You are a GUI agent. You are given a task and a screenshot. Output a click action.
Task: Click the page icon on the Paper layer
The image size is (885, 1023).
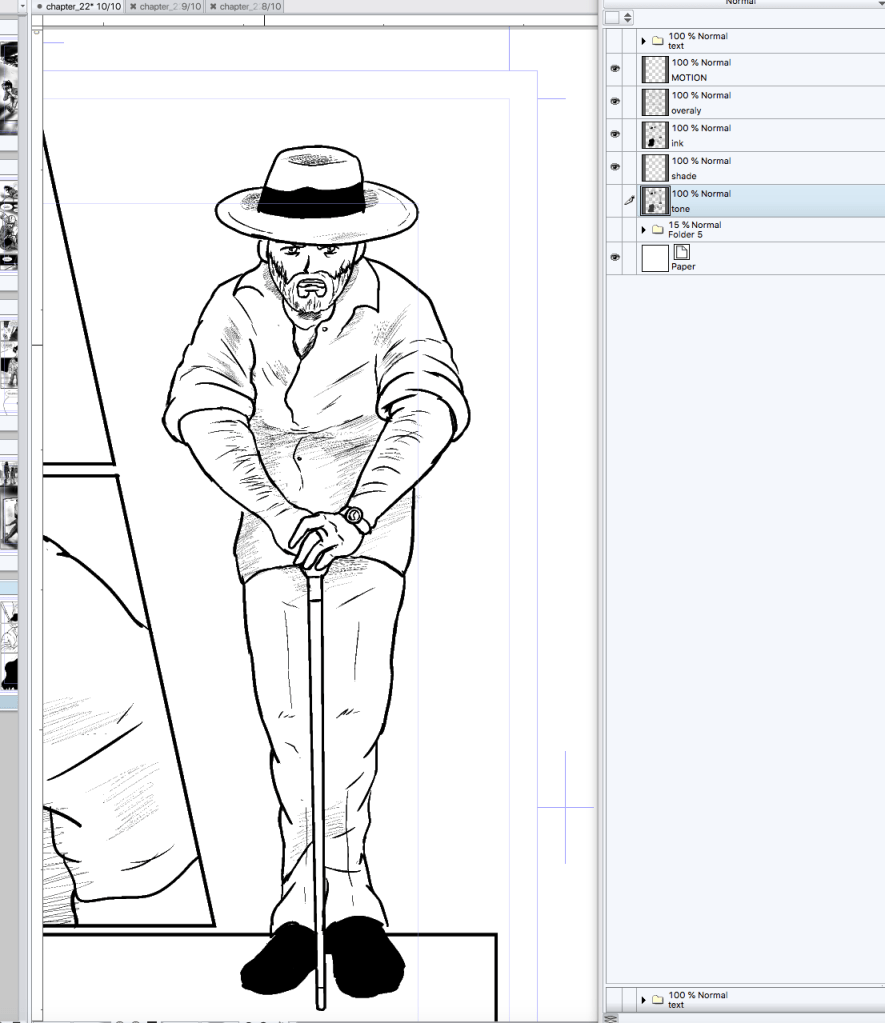tap(682, 252)
